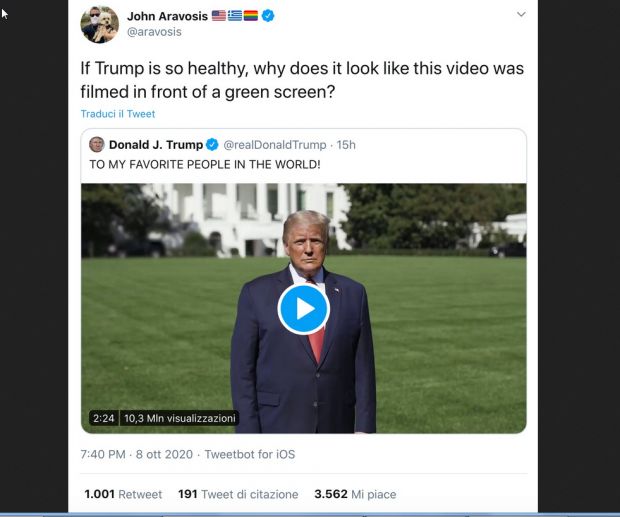View the 191 Tweet di citazione list
620x517 pixels.
click(x=238, y=494)
